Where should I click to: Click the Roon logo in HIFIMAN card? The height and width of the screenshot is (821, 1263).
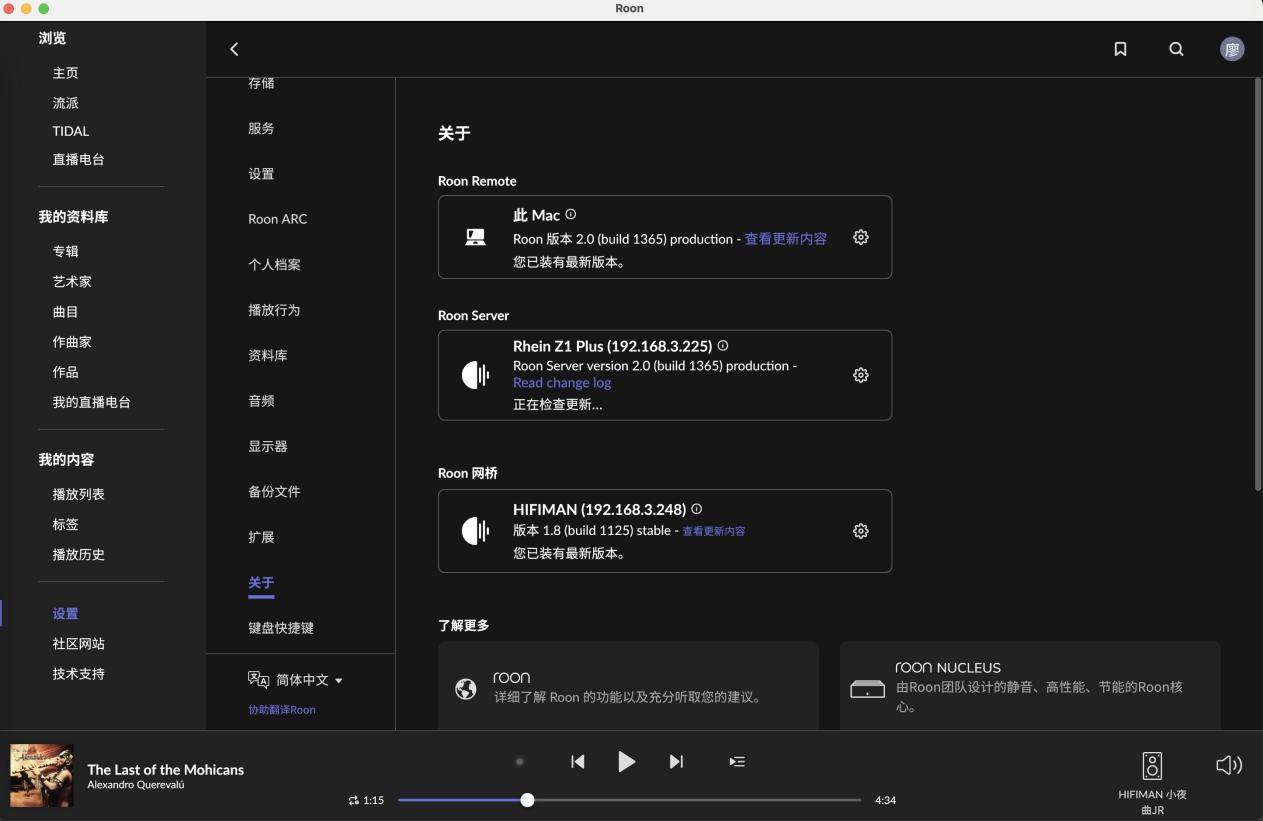click(476, 531)
